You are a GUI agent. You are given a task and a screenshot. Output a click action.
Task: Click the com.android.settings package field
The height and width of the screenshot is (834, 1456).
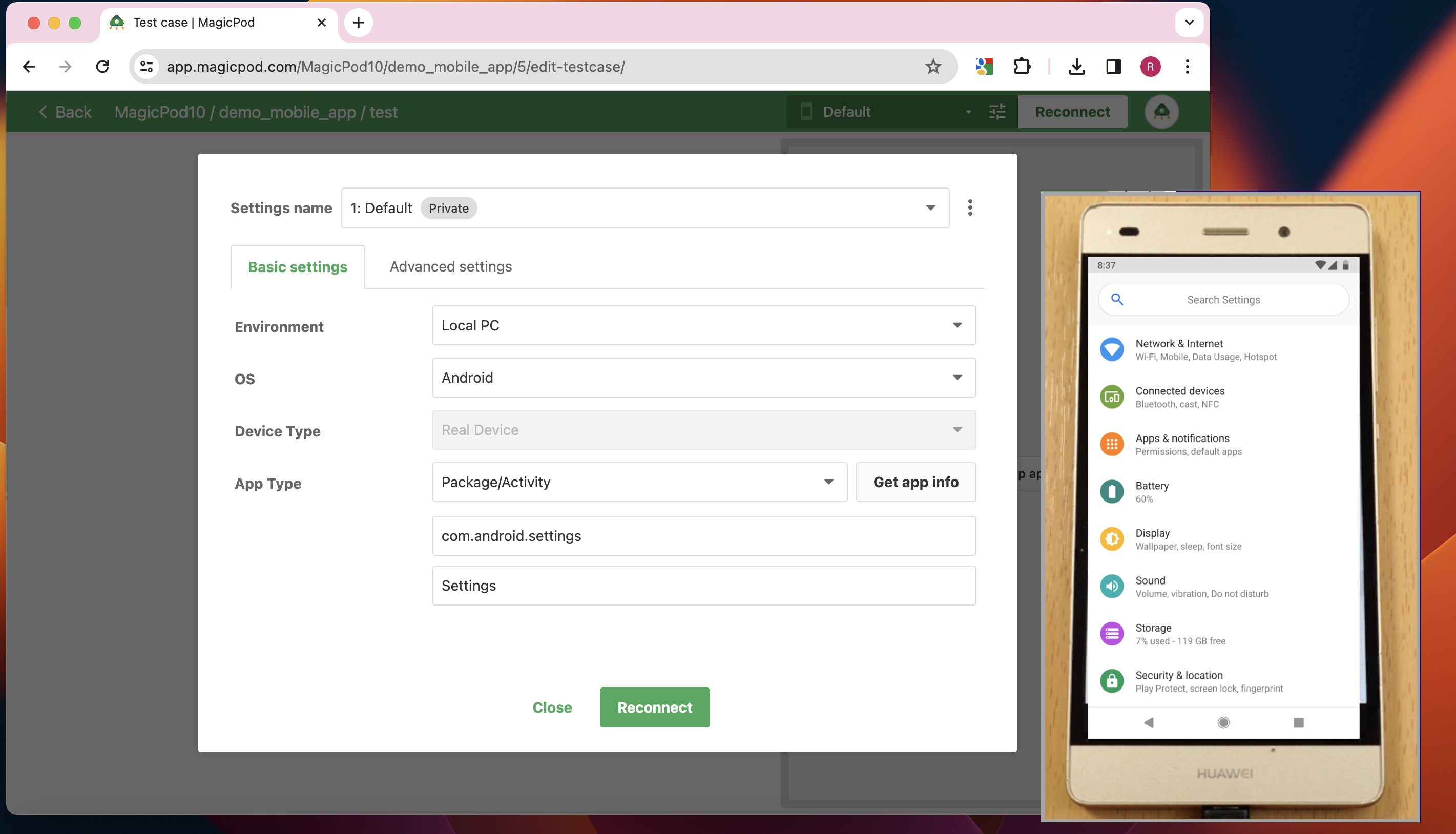click(704, 536)
